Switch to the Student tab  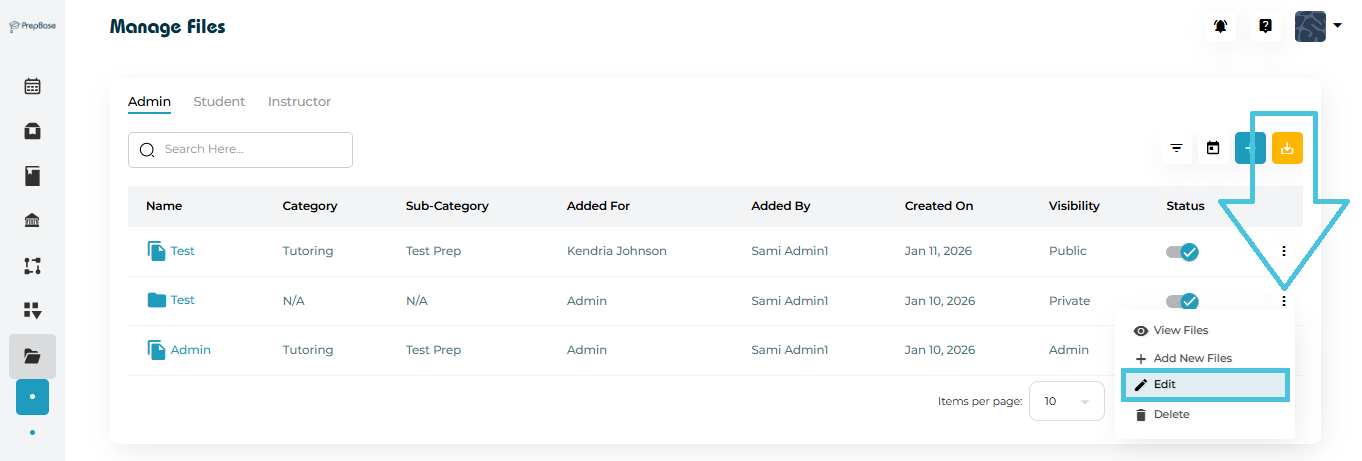pos(219,102)
